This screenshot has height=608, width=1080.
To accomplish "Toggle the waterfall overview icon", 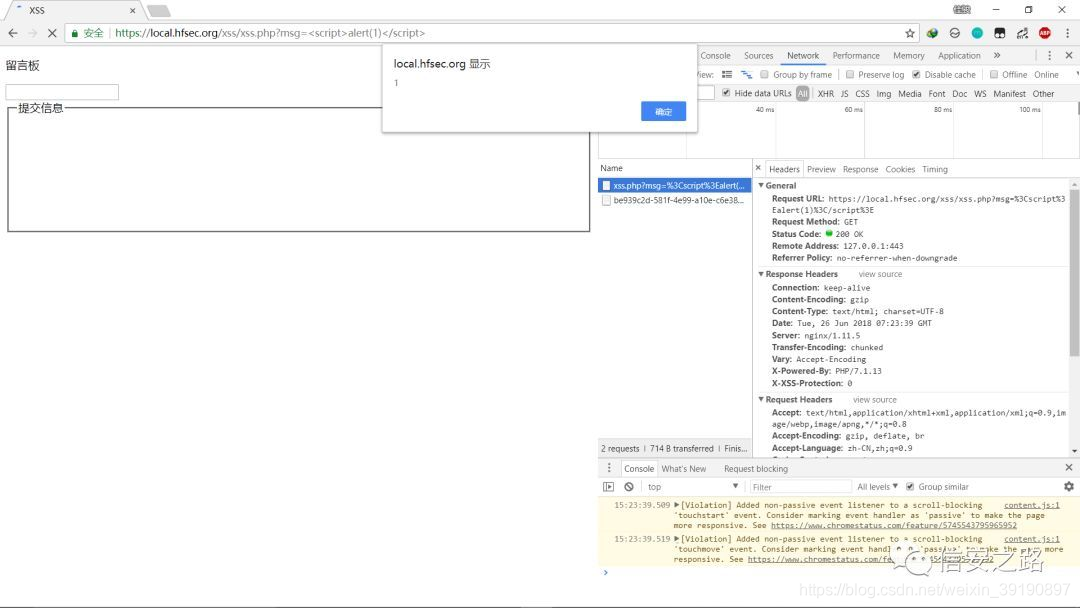I will [x=746, y=74].
